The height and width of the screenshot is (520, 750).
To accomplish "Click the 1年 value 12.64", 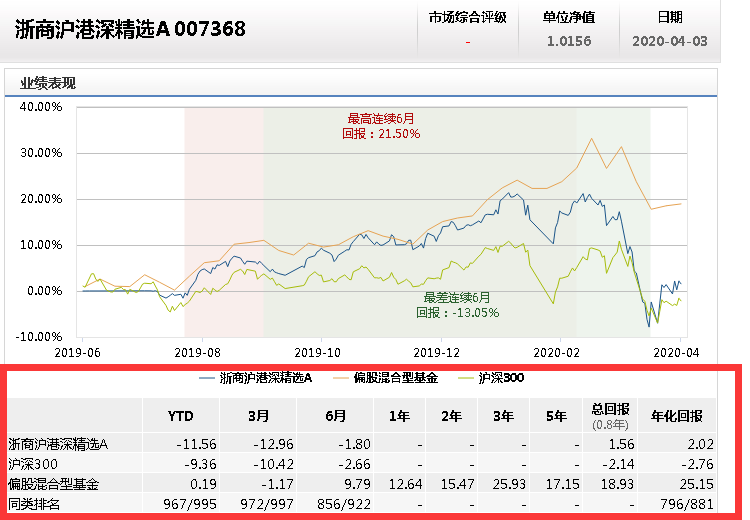I will click(406, 484).
